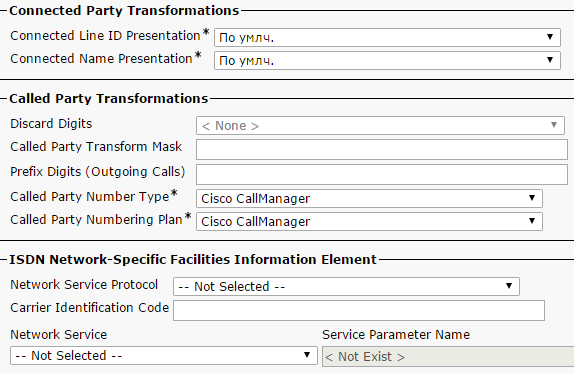The image size is (574, 374).
Task: Click the arrow of Connected Line ID Presentation
Action: pos(550,37)
